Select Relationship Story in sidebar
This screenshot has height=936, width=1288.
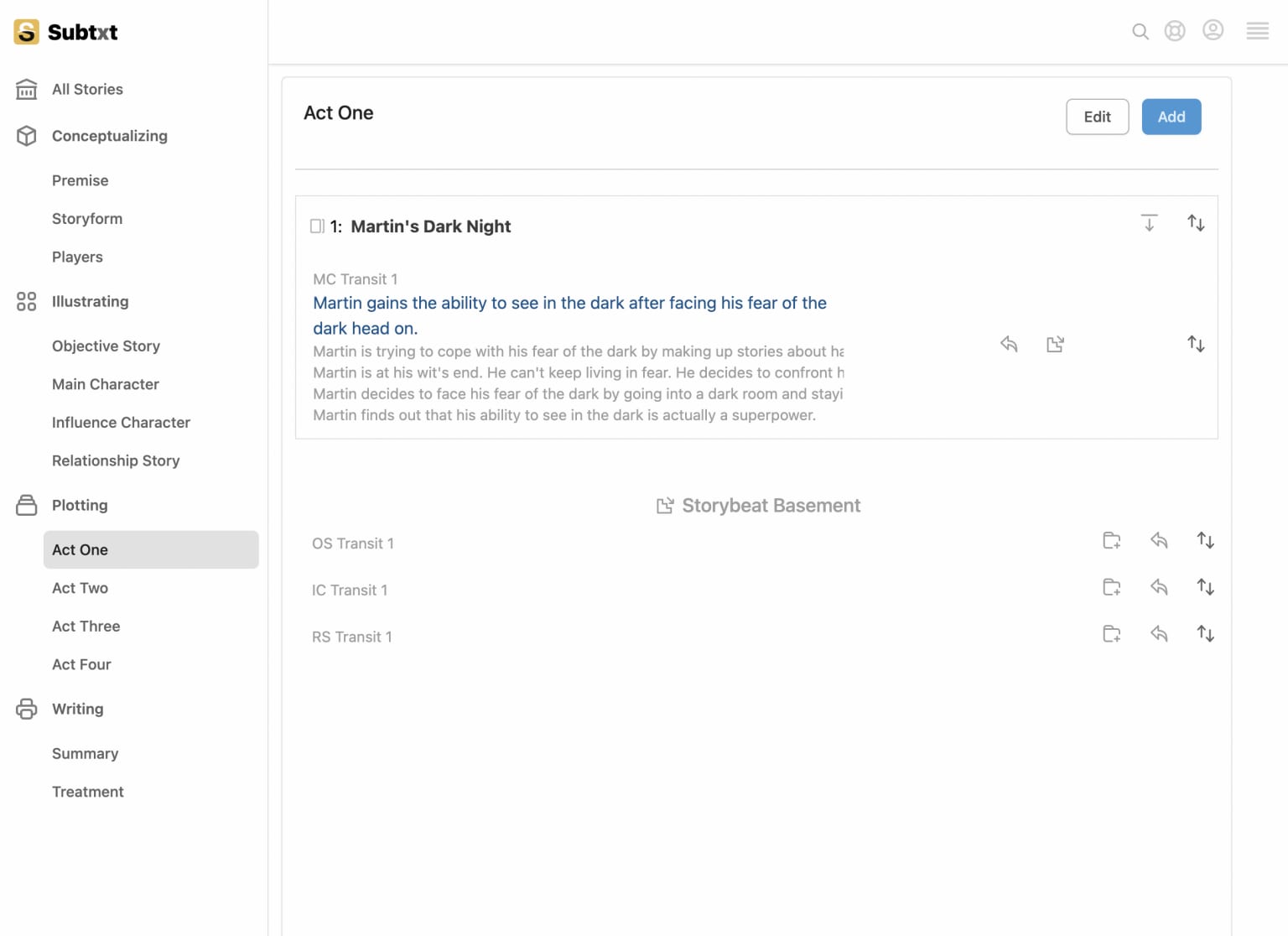coord(116,460)
